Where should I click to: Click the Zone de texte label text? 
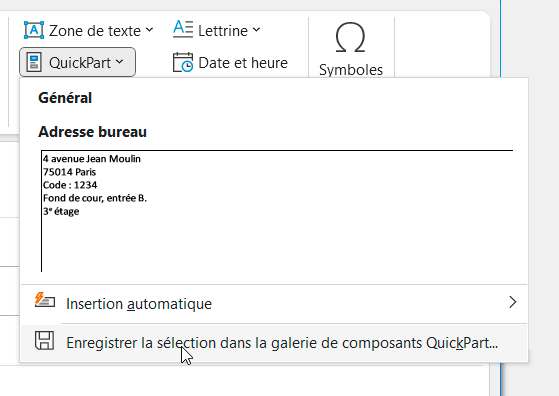coord(95,31)
